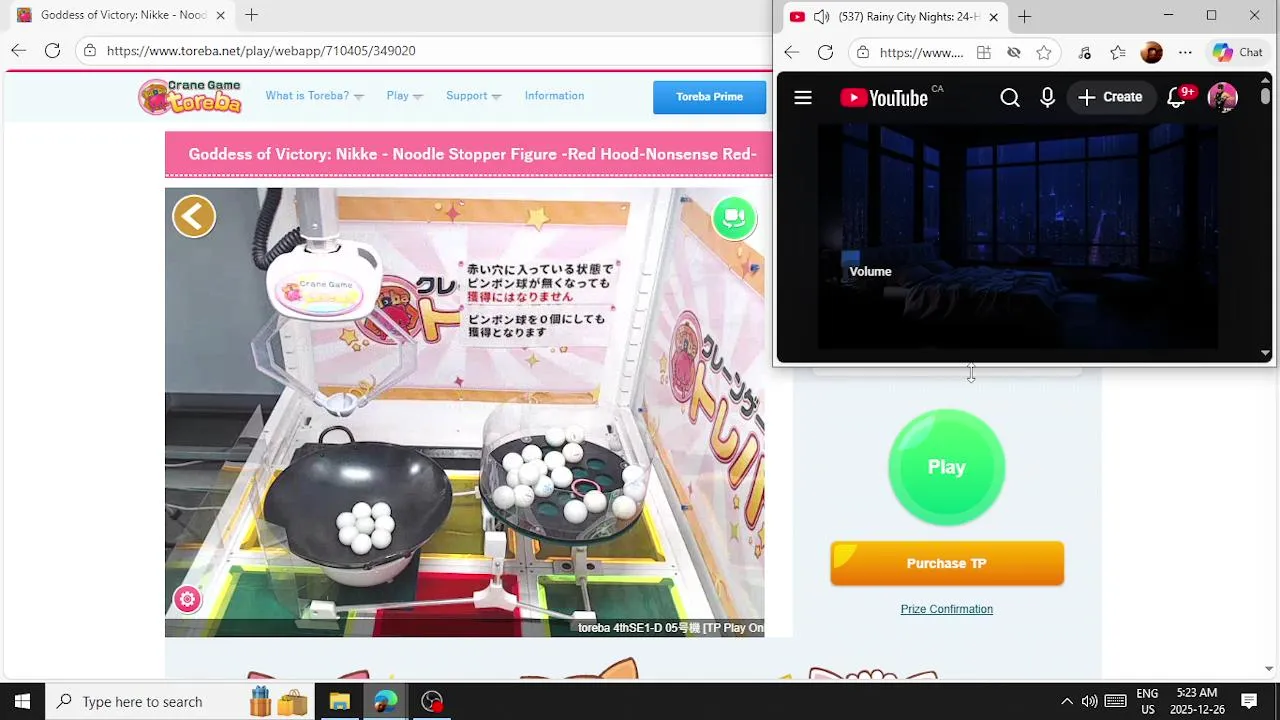Open the Windows Start menu
Image resolution: width=1280 pixels, height=720 pixels.
tap(22, 701)
